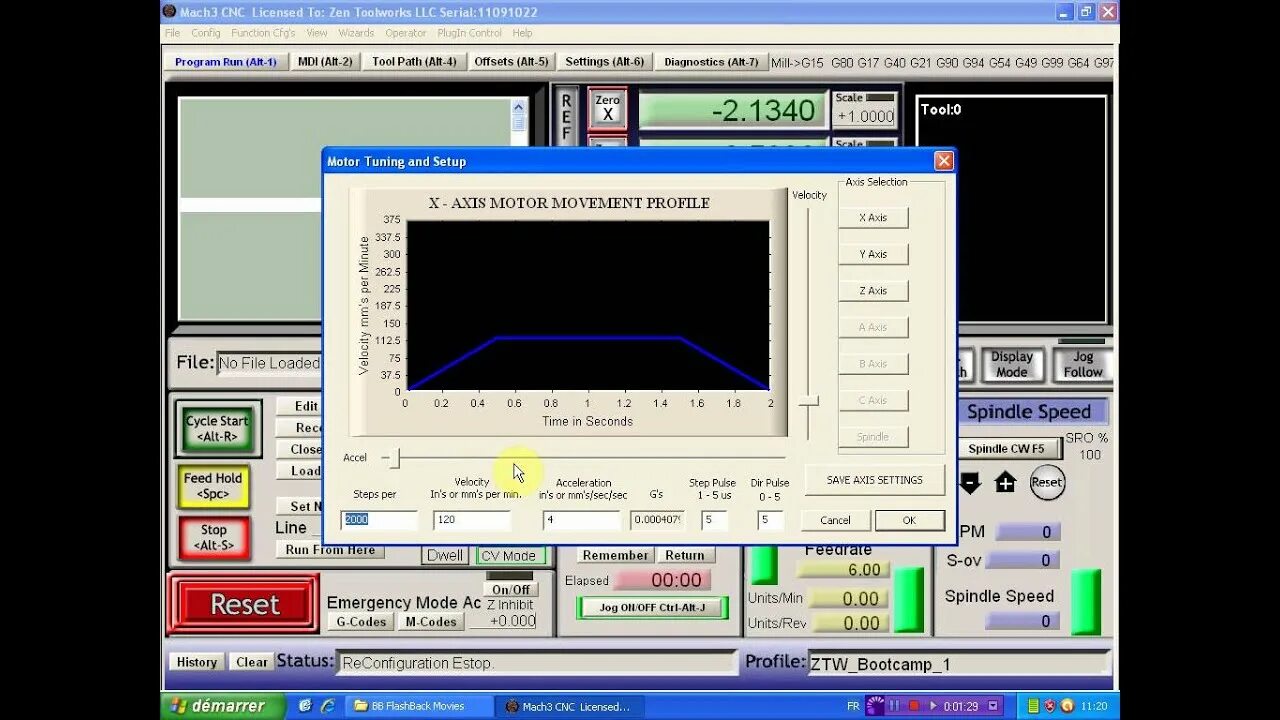Toggle the Dwell button
1280x720 pixels.
coord(445,556)
